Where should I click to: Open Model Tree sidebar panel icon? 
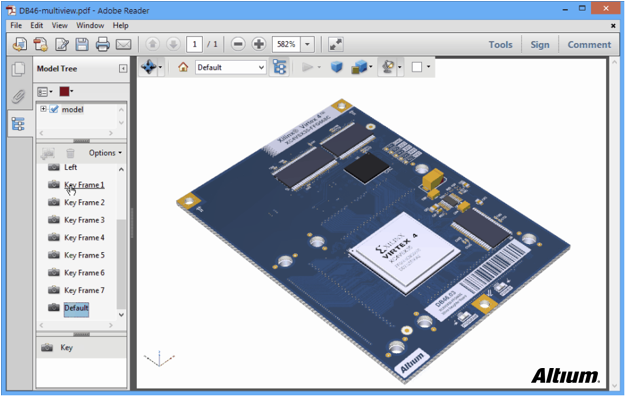[18, 124]
